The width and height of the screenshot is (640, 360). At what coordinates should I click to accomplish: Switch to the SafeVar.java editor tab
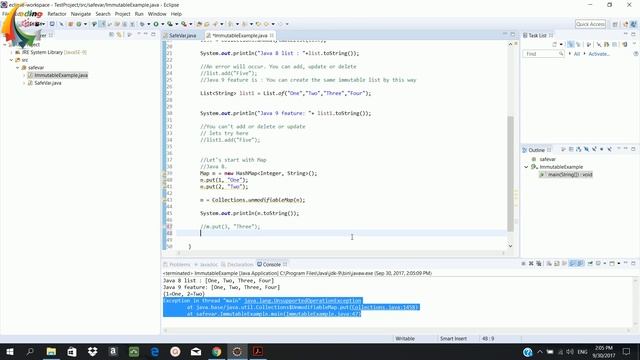click(180, 36)
